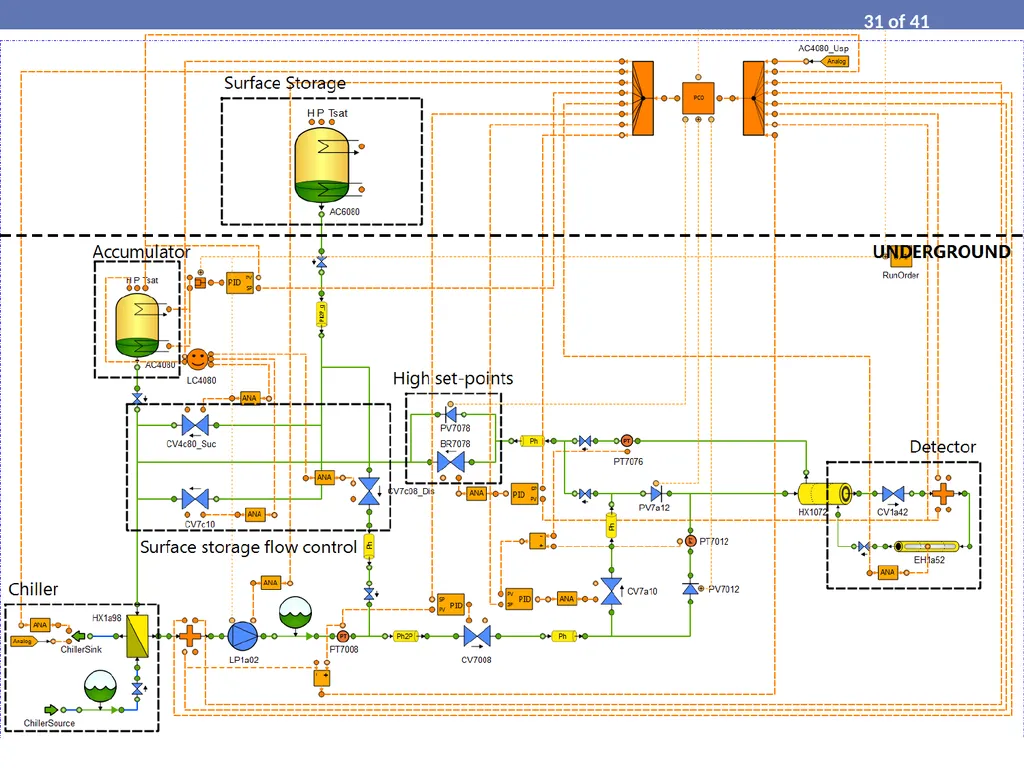Image resolution: width=1024 pixels, height=768 pixels.
Task: Select the LP1a02 pump
Action: tap(242, 636)
